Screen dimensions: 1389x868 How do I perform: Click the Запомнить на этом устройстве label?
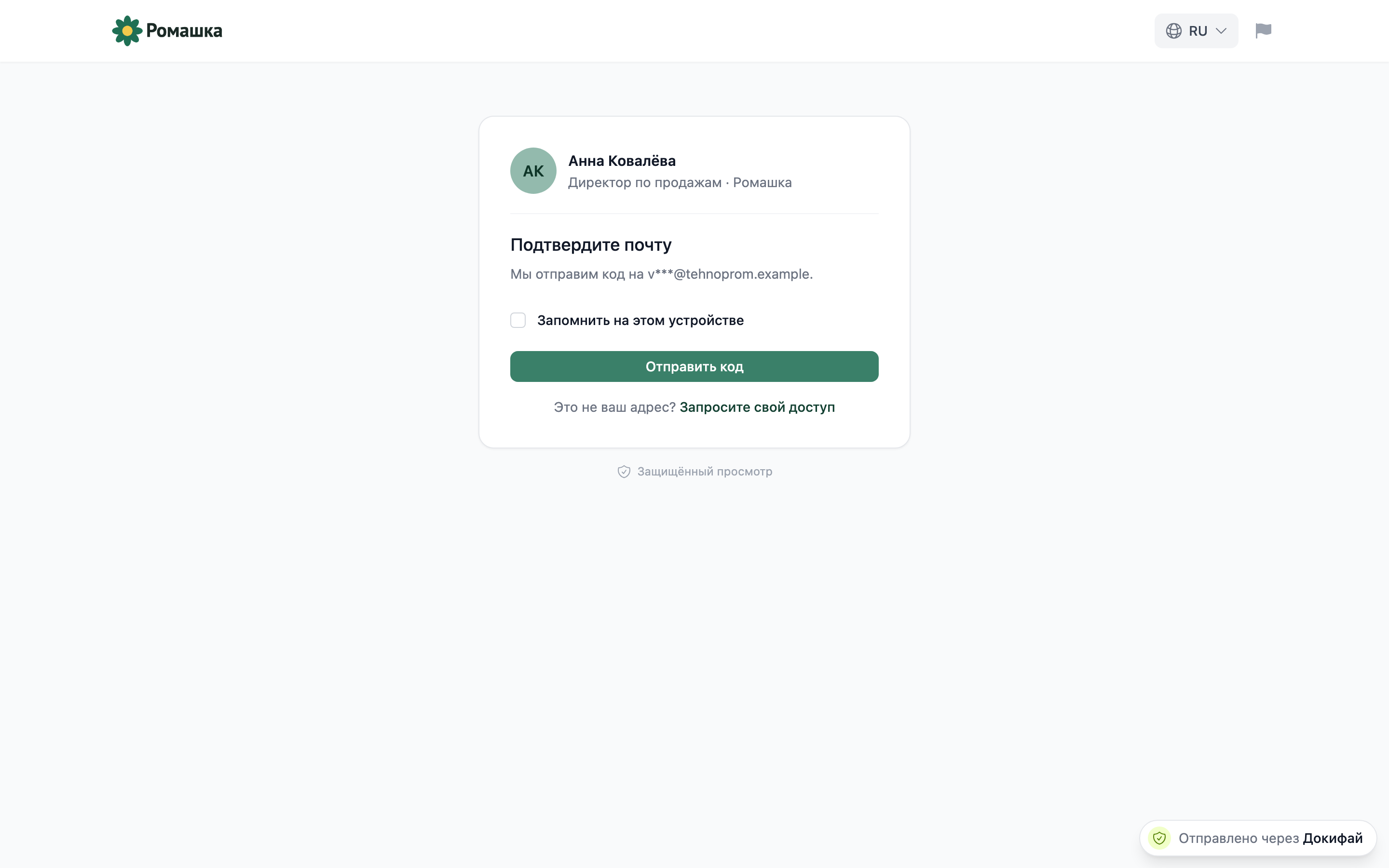coord(640,320)
